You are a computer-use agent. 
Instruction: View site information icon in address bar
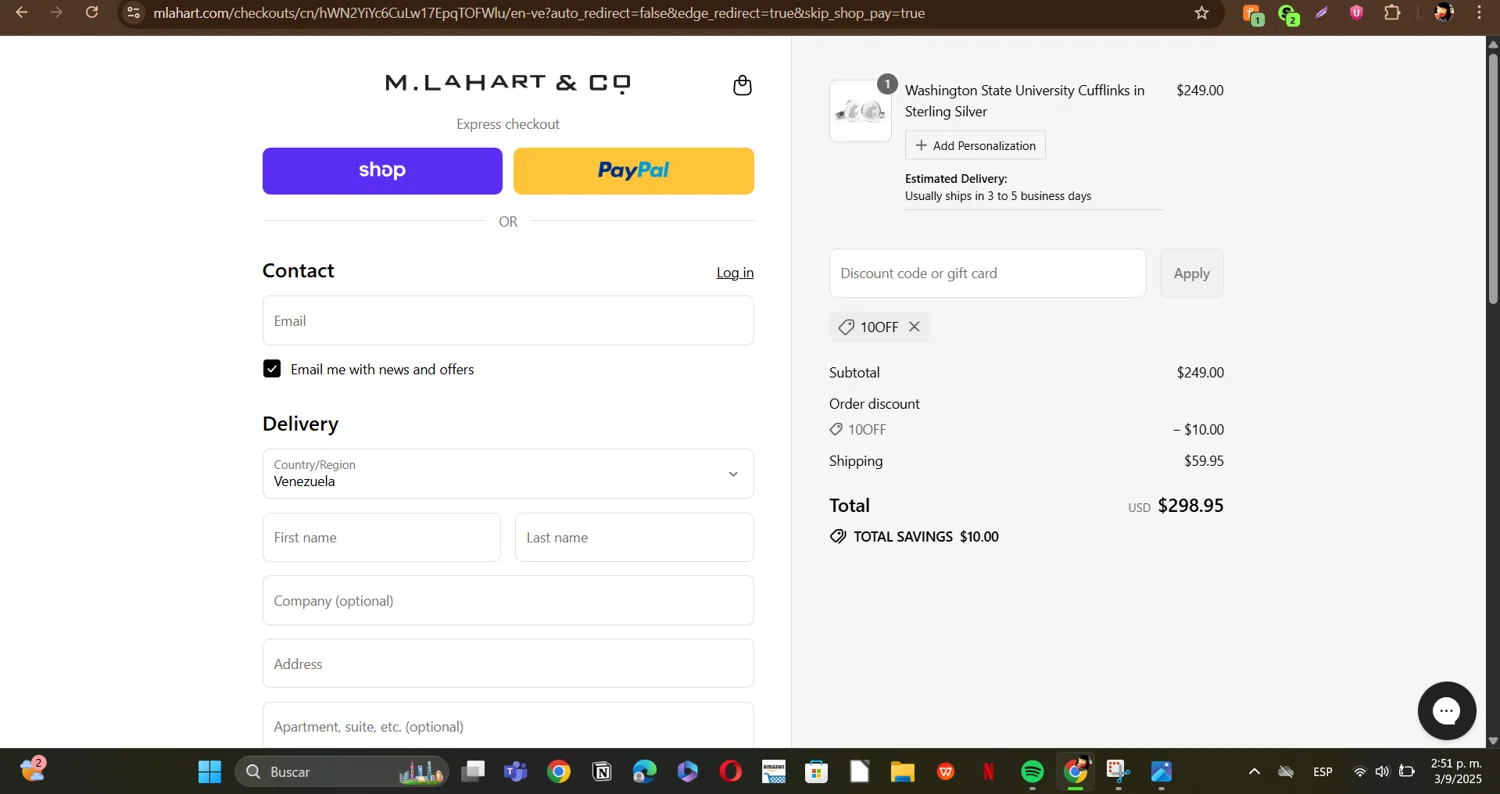click(134, 13)
